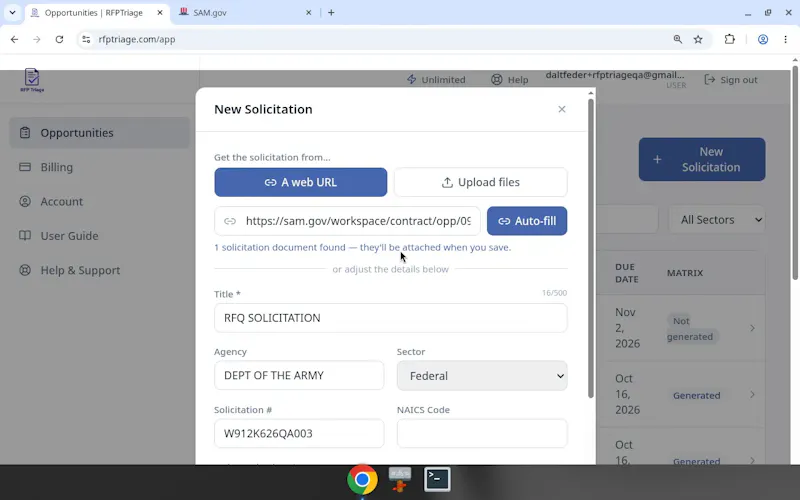Click the site information icon in address bar
The width and height of the screenshot is (800, 500).
(86, 39)
